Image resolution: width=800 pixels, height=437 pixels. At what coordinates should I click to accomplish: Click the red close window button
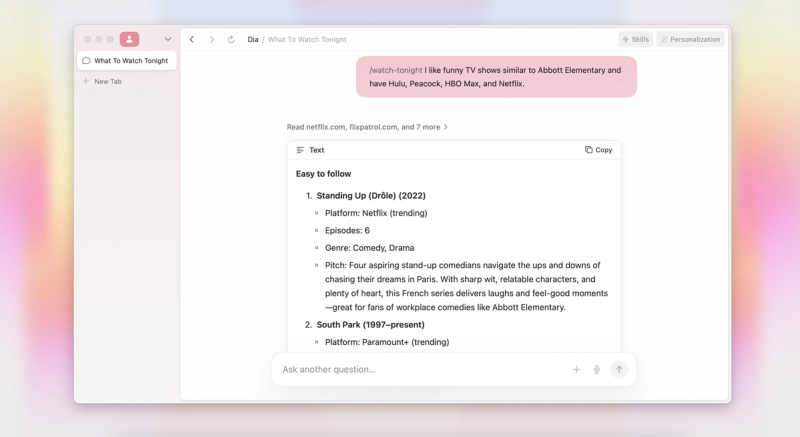(x=88, y=39)
